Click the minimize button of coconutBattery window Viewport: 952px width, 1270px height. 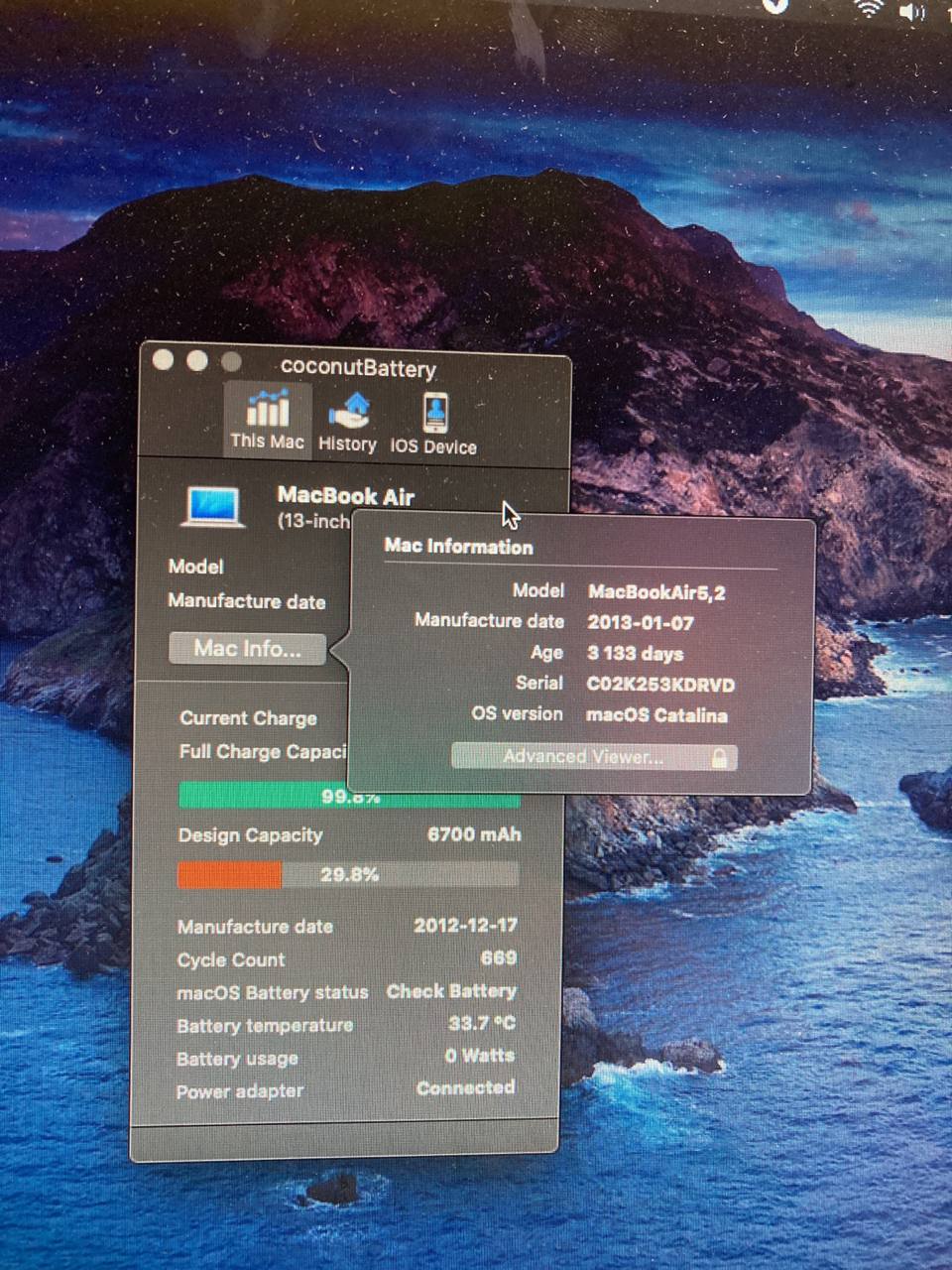[197, 361]
